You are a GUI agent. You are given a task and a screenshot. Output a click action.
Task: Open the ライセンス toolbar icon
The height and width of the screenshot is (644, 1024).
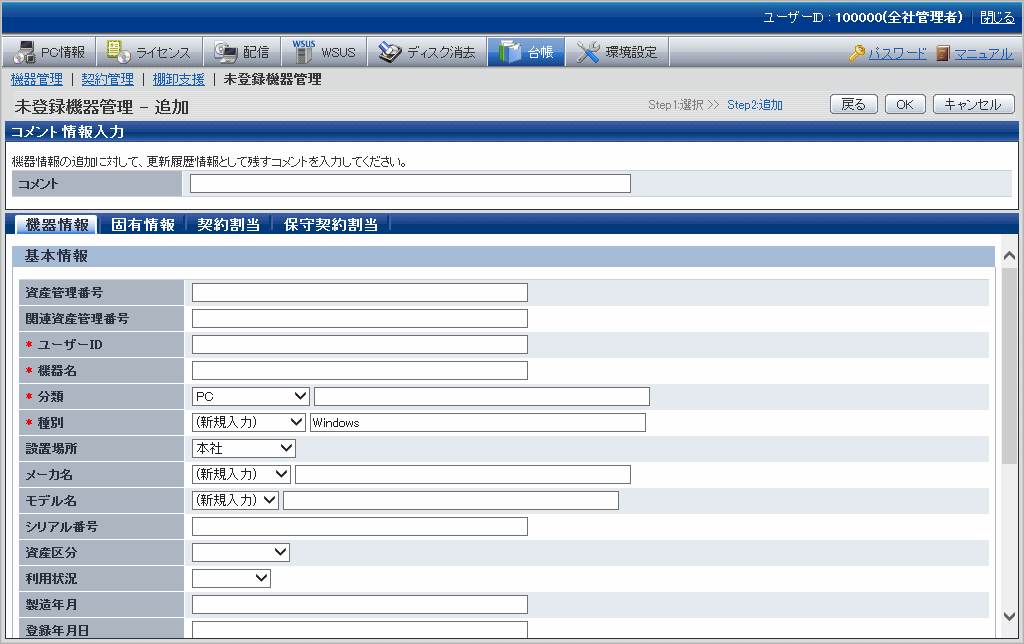tap(118, 52)
